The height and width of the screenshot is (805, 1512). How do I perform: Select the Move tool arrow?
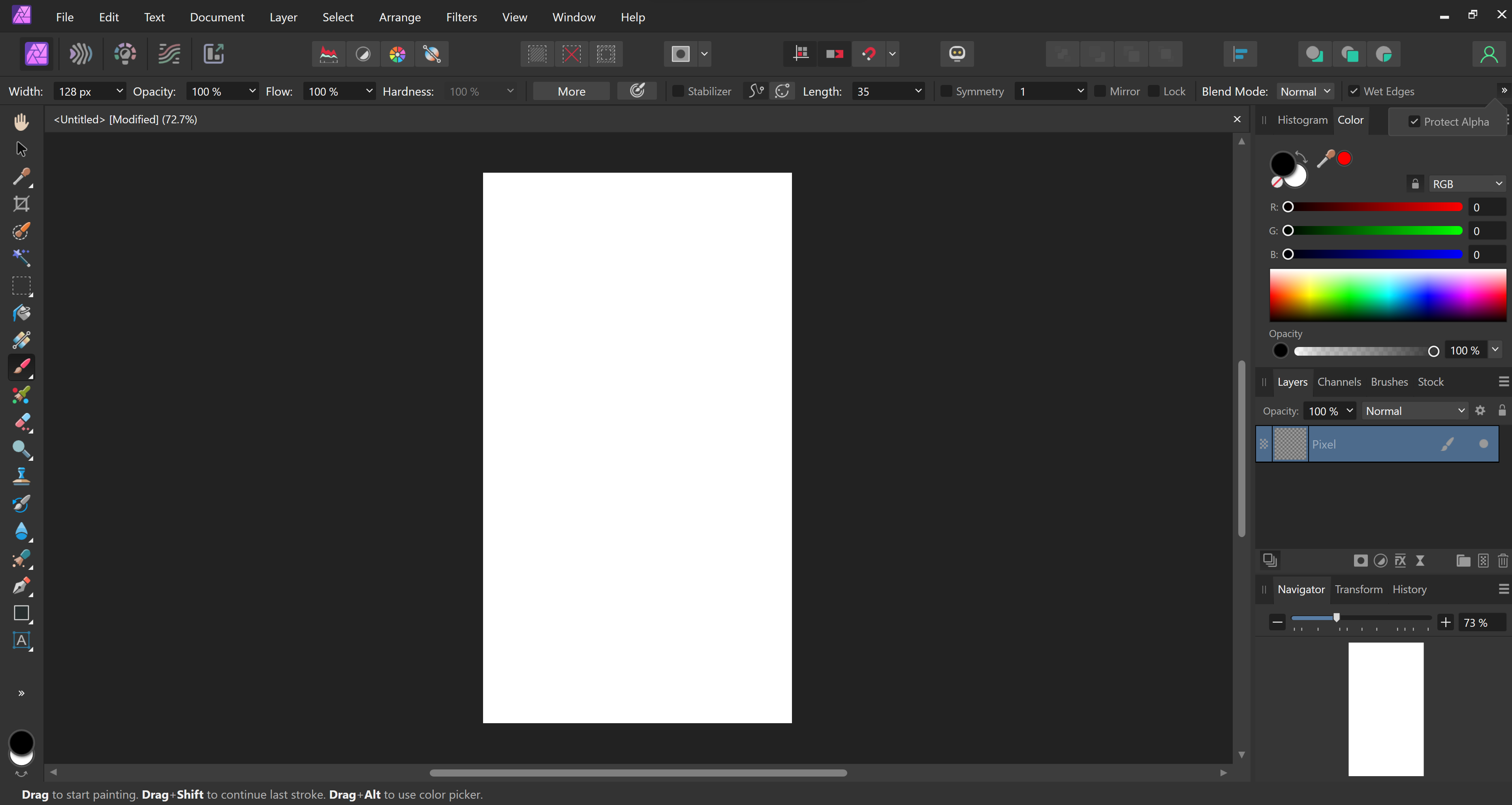22,149
